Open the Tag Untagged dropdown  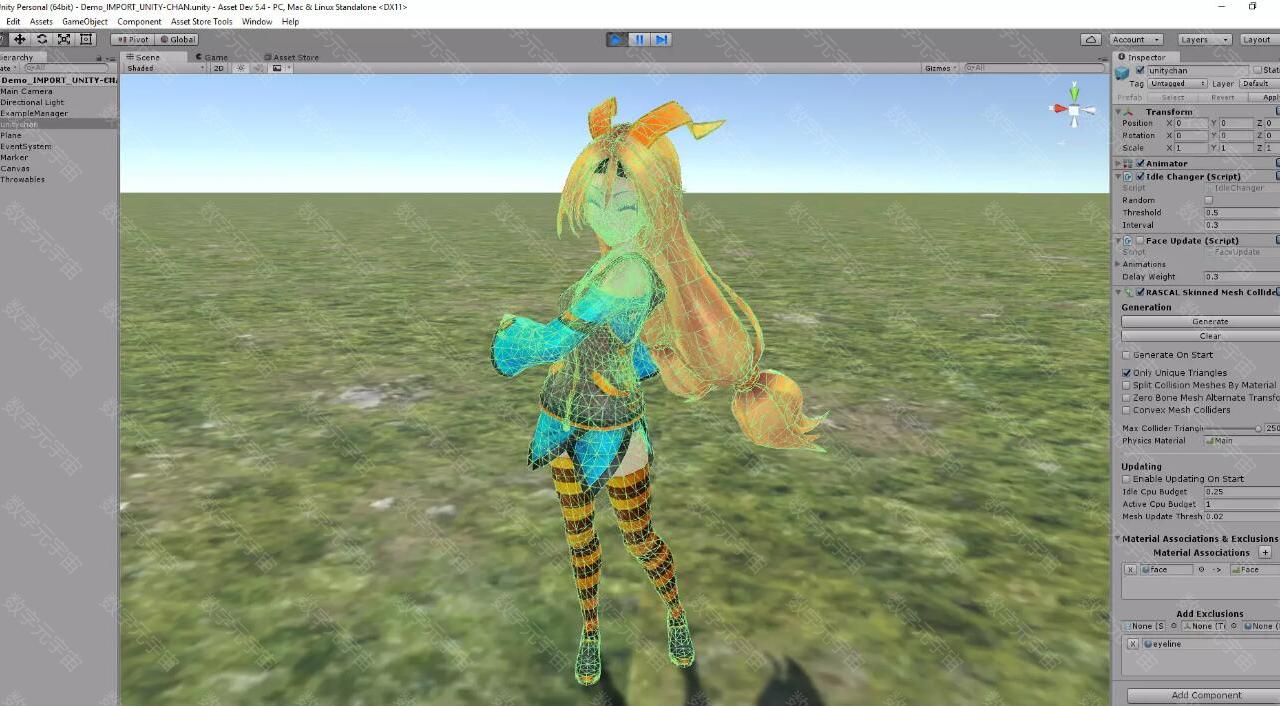[x=1178, y=84]
